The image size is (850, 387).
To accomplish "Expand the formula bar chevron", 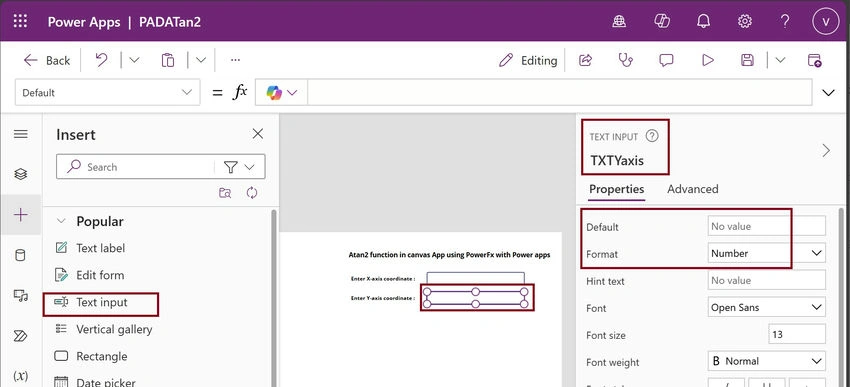I will pos(828,93).
